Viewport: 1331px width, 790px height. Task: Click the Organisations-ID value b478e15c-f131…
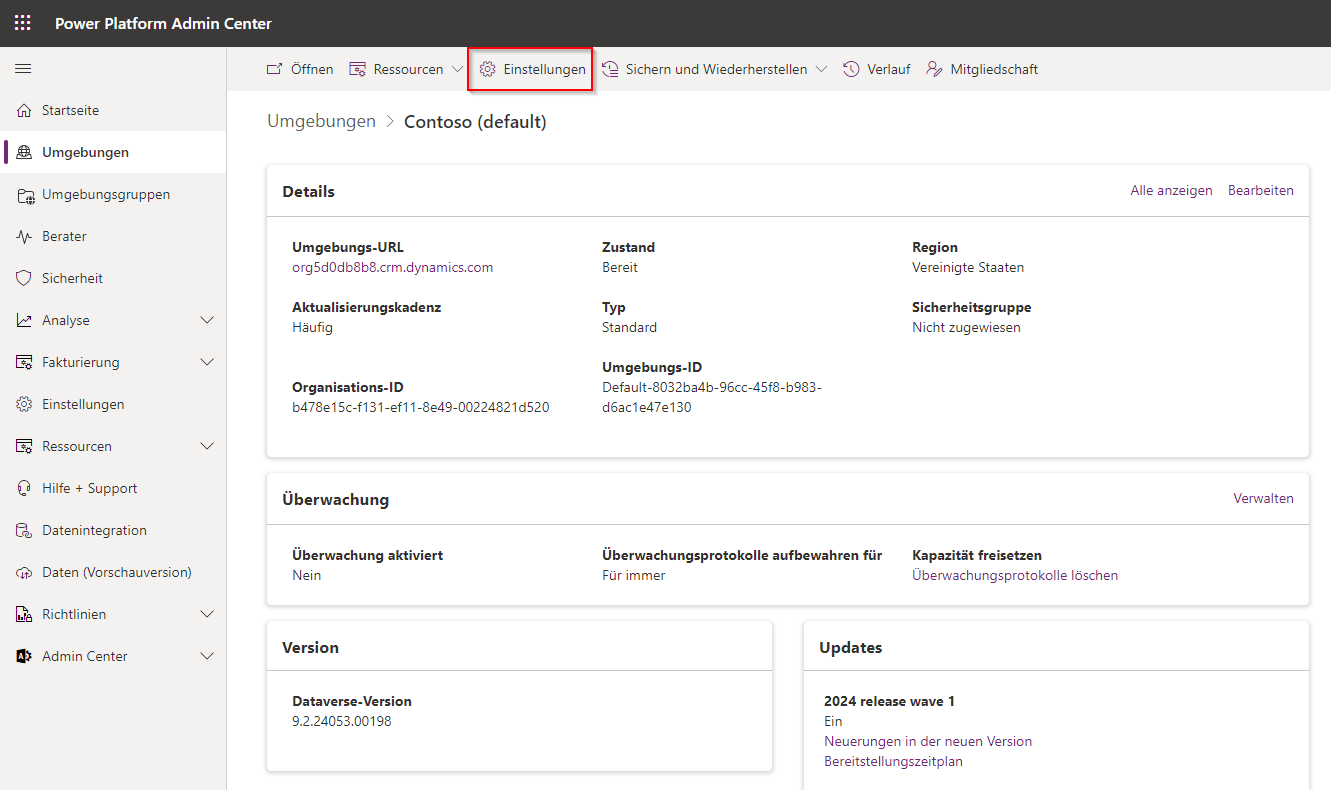pyautogui.click(x=420, y=408)
